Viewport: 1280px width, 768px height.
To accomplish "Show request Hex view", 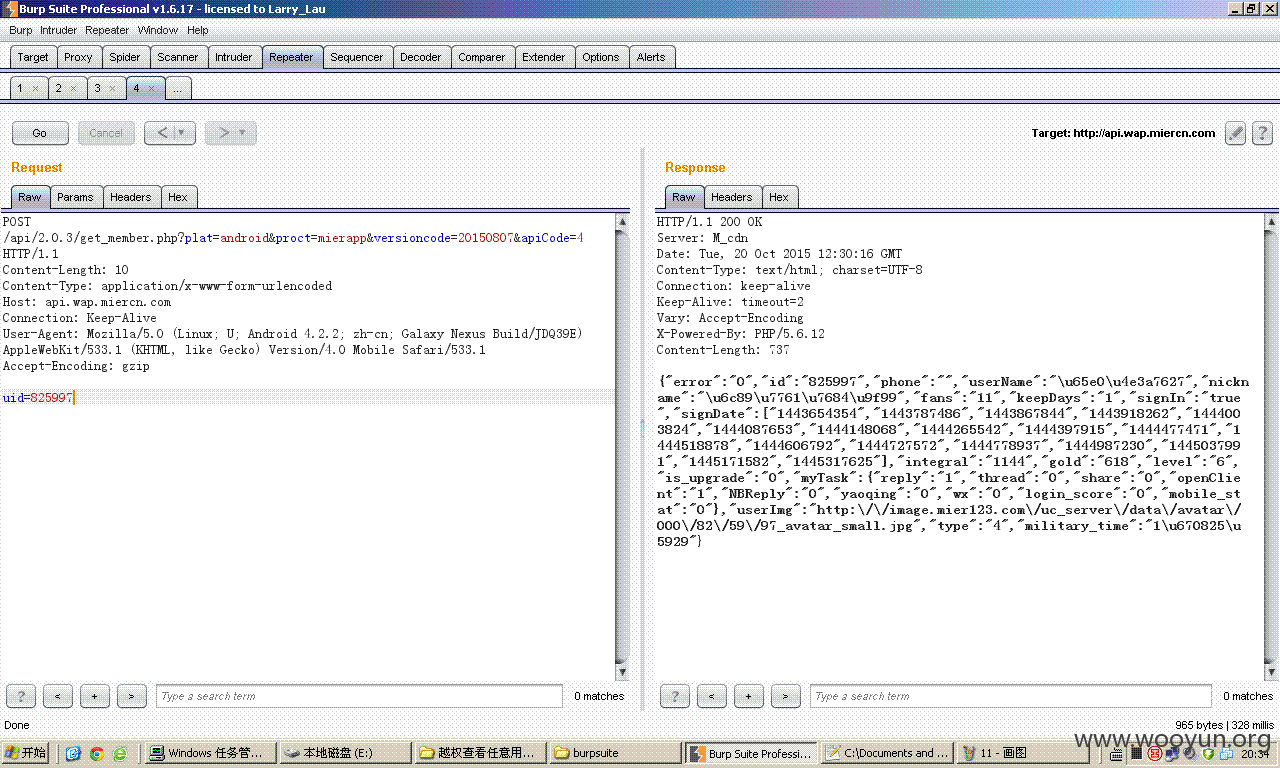I will point(178,197).
